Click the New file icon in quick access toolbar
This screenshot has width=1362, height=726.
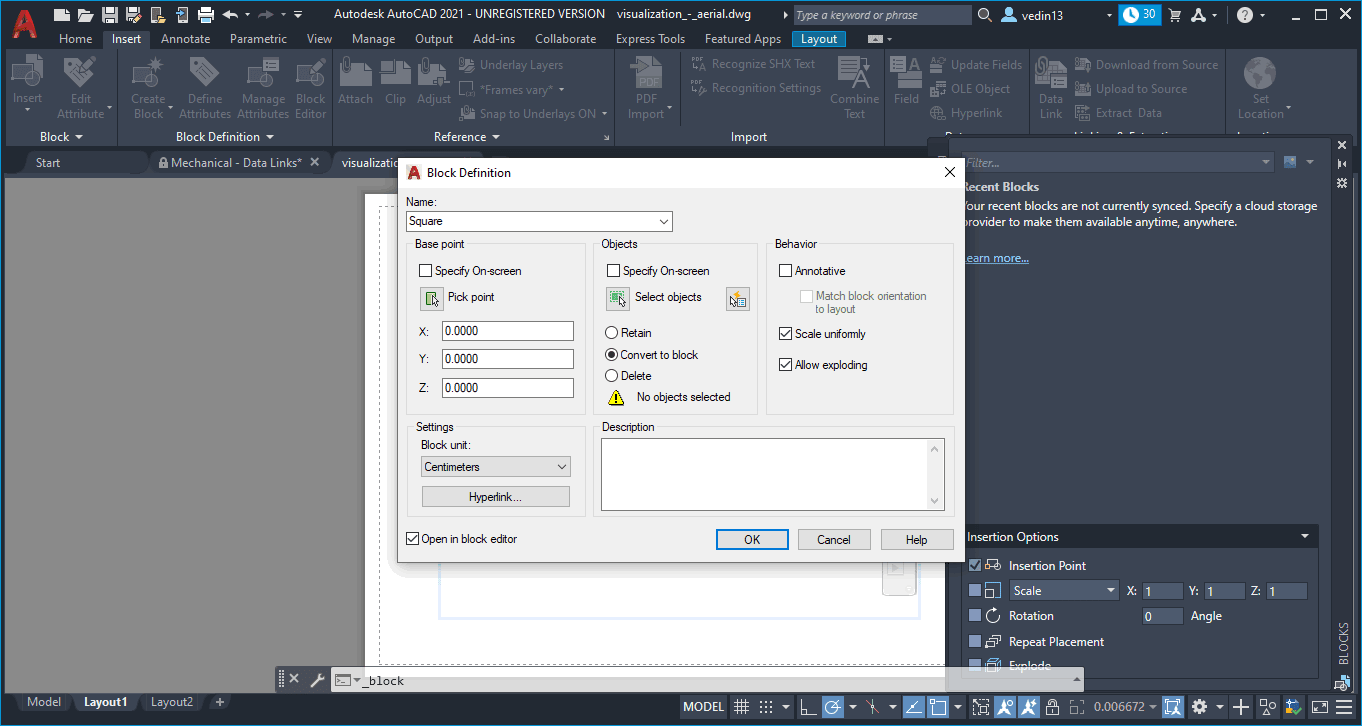(62, 14)
